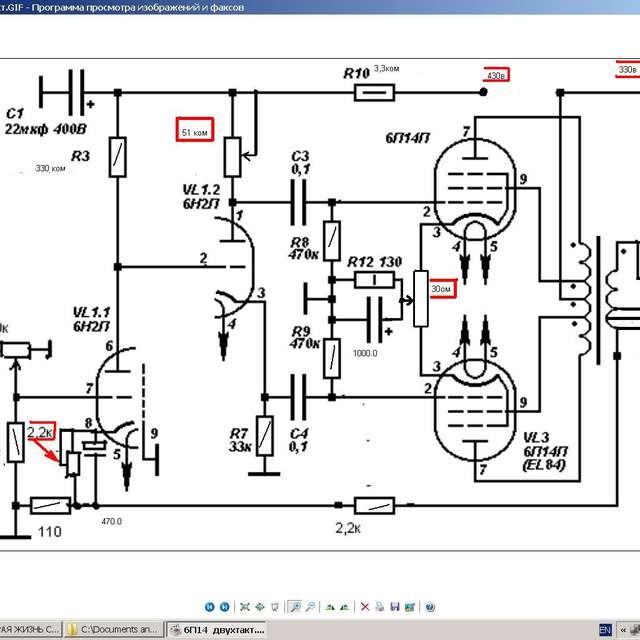Select the Zoom In magnifier
640x640 pixels.
(295, 607)
